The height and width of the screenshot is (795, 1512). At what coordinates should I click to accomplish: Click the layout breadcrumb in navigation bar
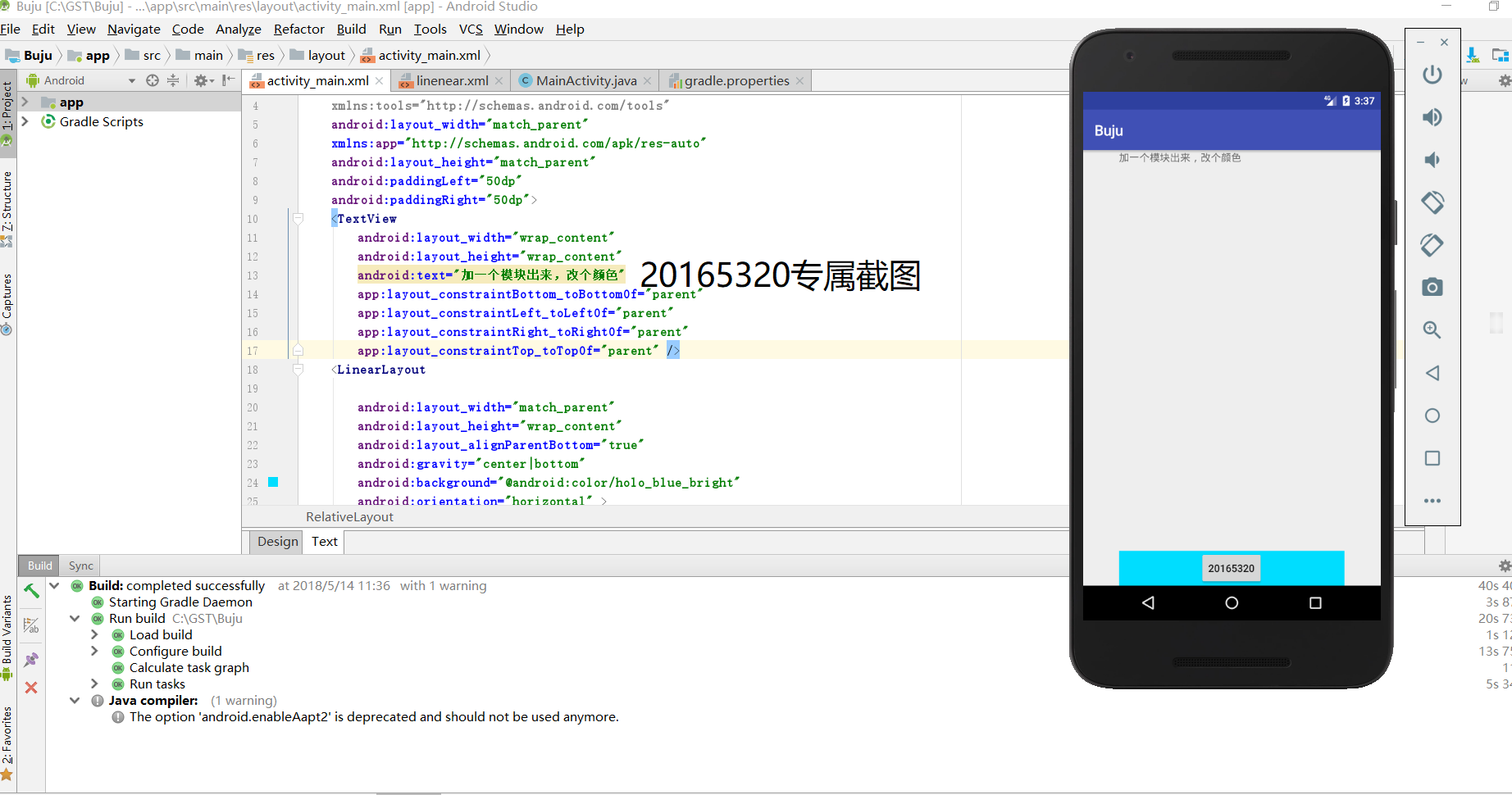tap(318, 56)
